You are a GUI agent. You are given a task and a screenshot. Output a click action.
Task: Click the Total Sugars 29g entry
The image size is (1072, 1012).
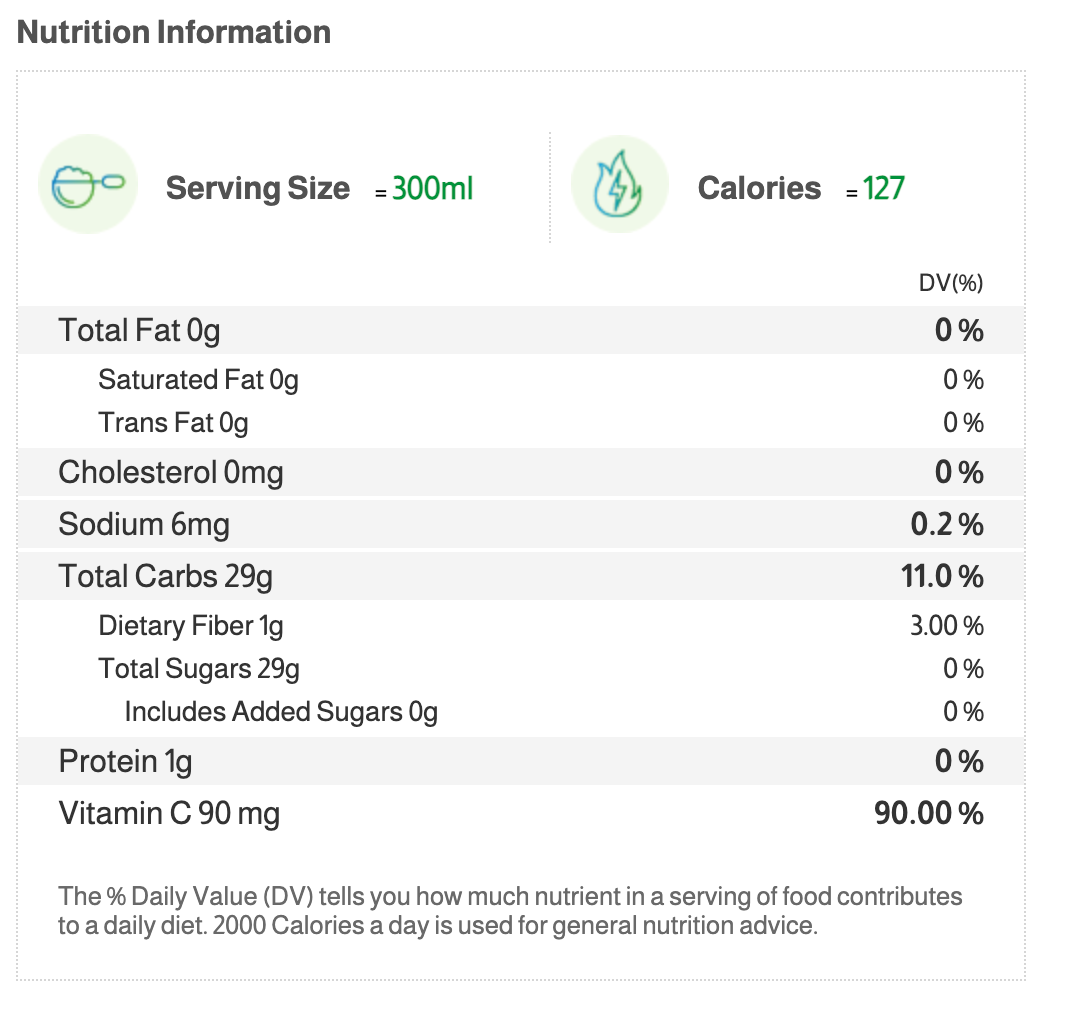[x=199, y=668]
